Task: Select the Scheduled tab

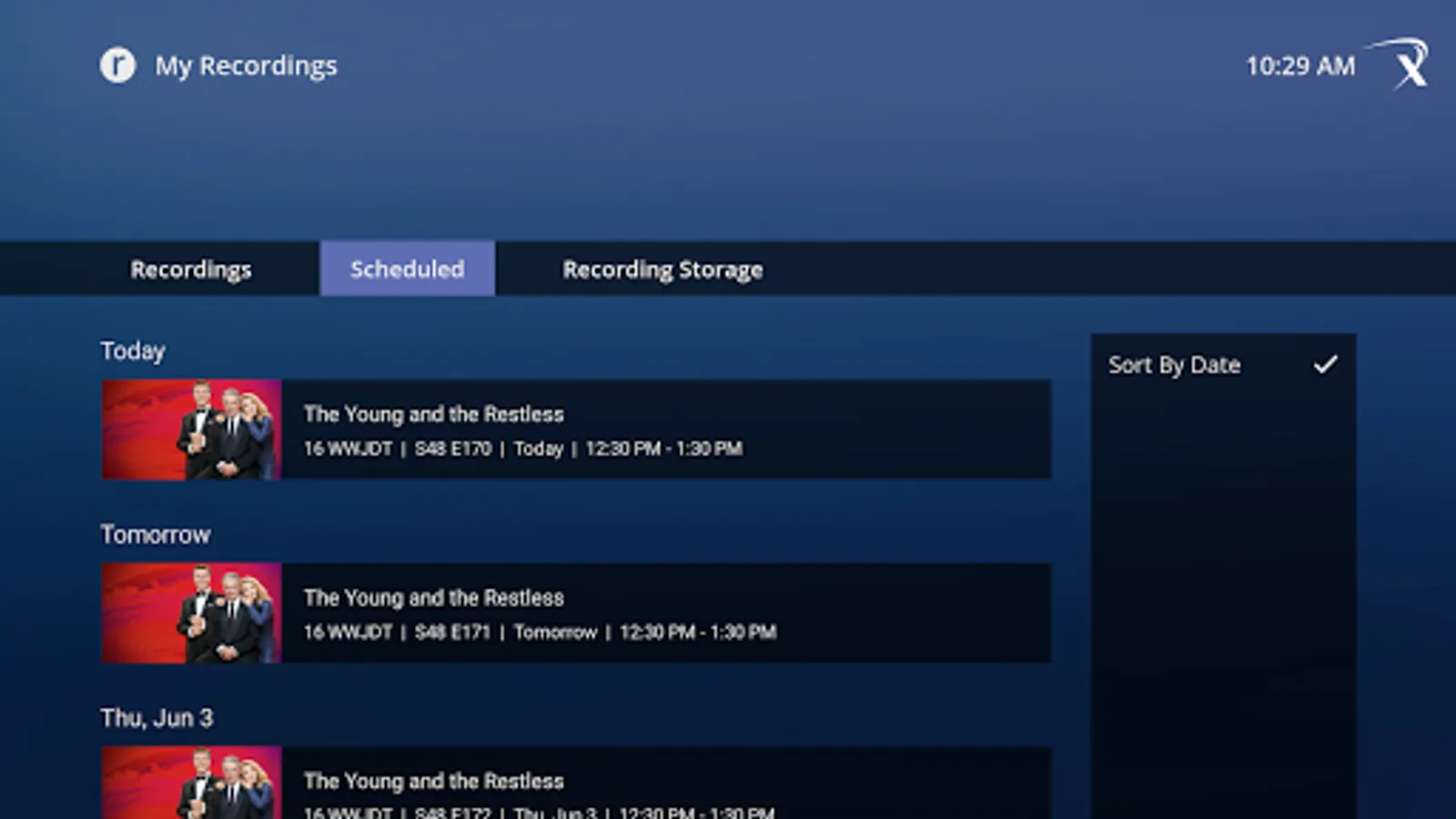Action: pos(408,268)
